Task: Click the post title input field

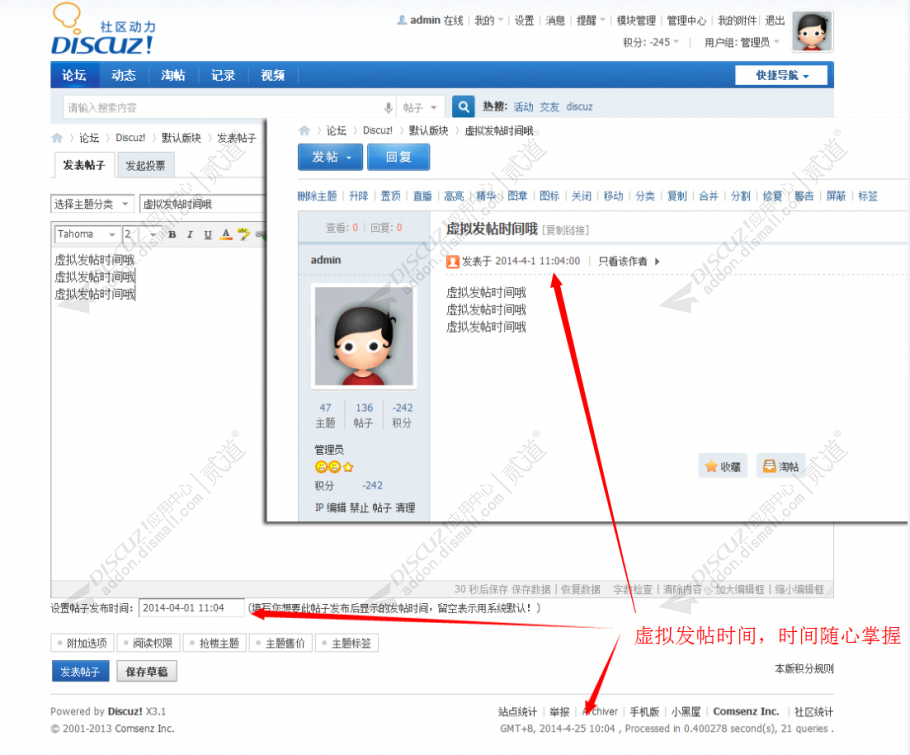Action: [203, 204]
